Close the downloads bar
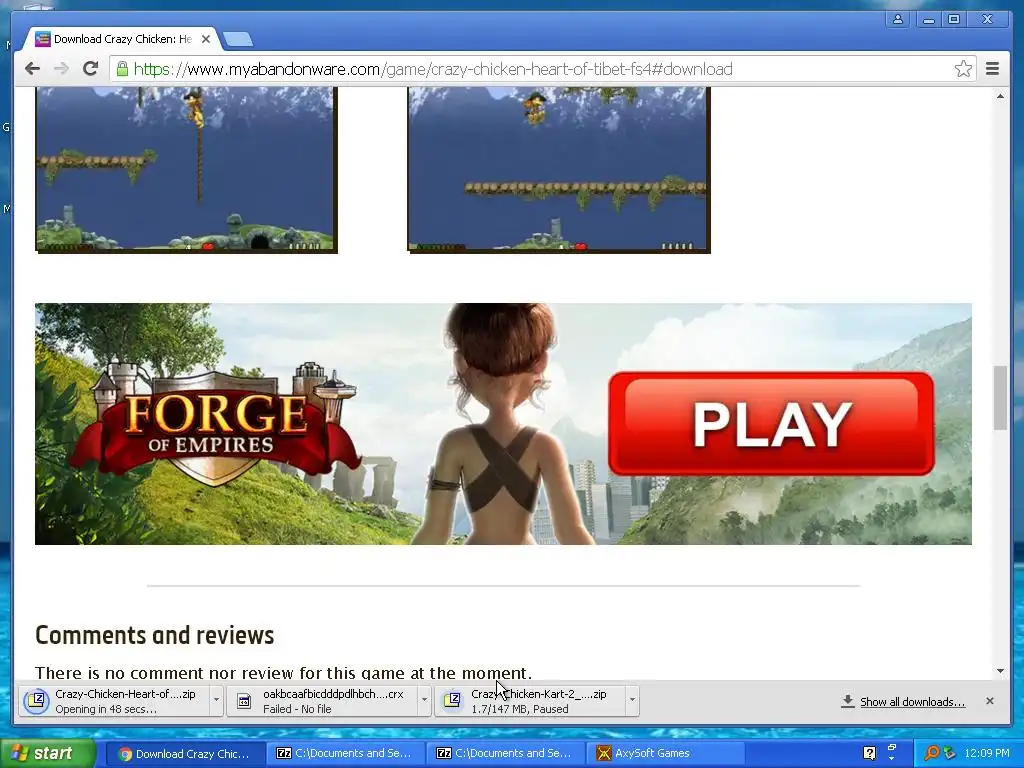The image size is (1024, 768). point(989,701)
